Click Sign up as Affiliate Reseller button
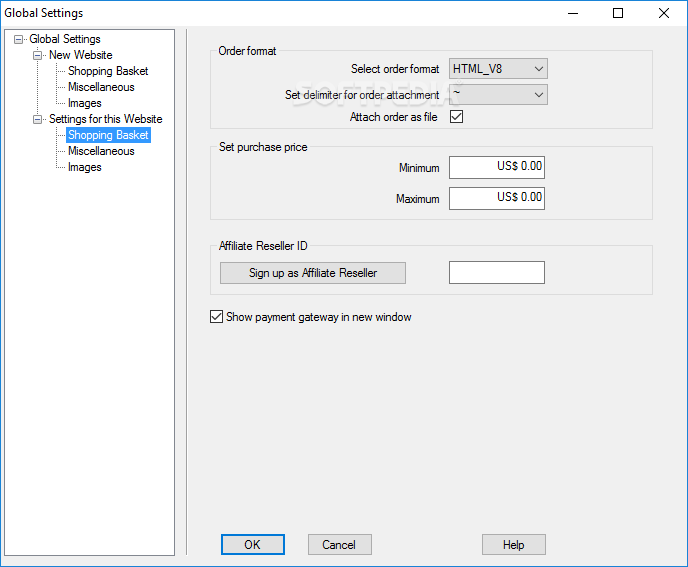Viewport: 688px width, 567px height. pyautogui.click(x=313, y=273)
